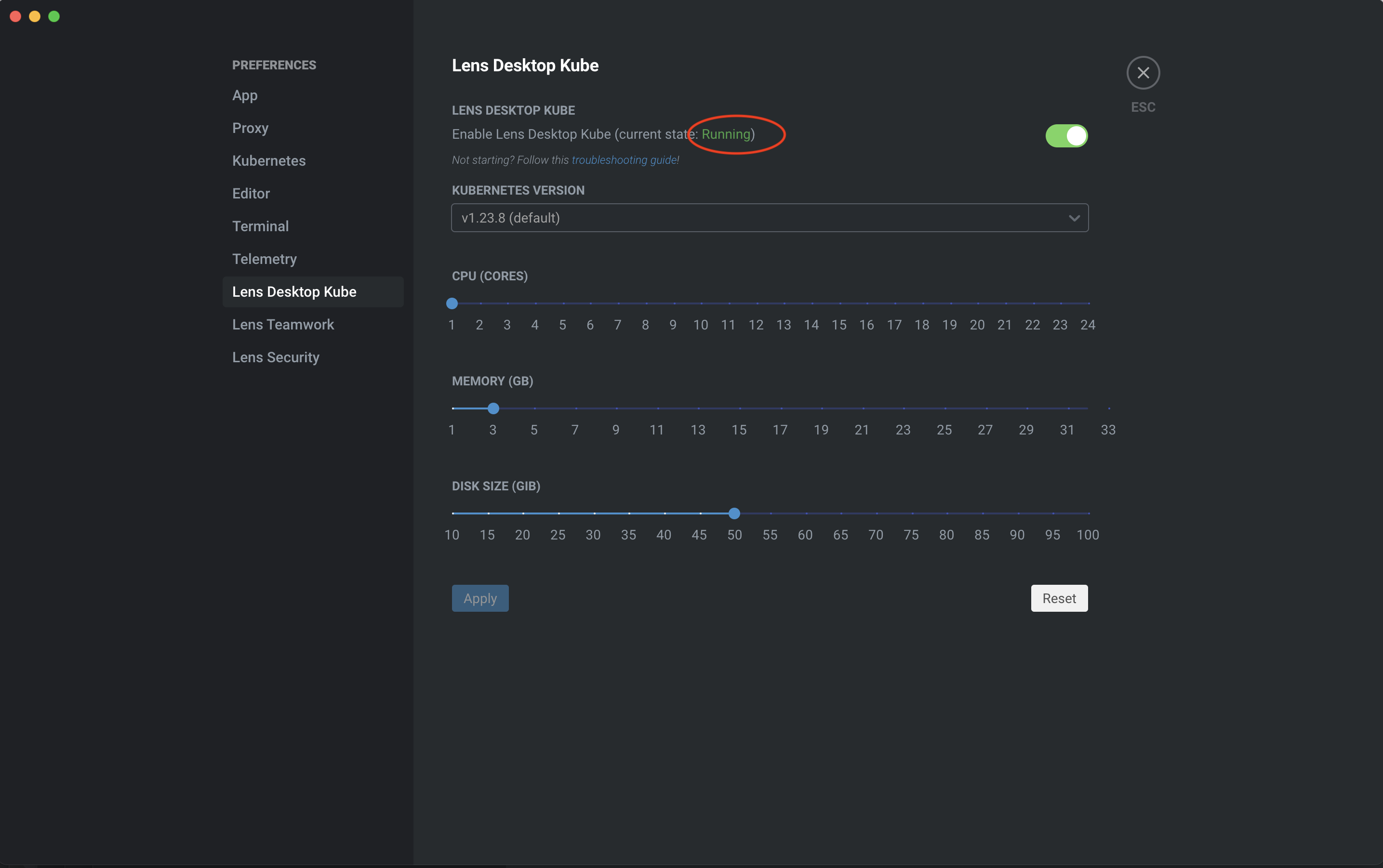
Task: Click the CPU cores slider handle
Action: pyautogui.click(x=452, y=303)
